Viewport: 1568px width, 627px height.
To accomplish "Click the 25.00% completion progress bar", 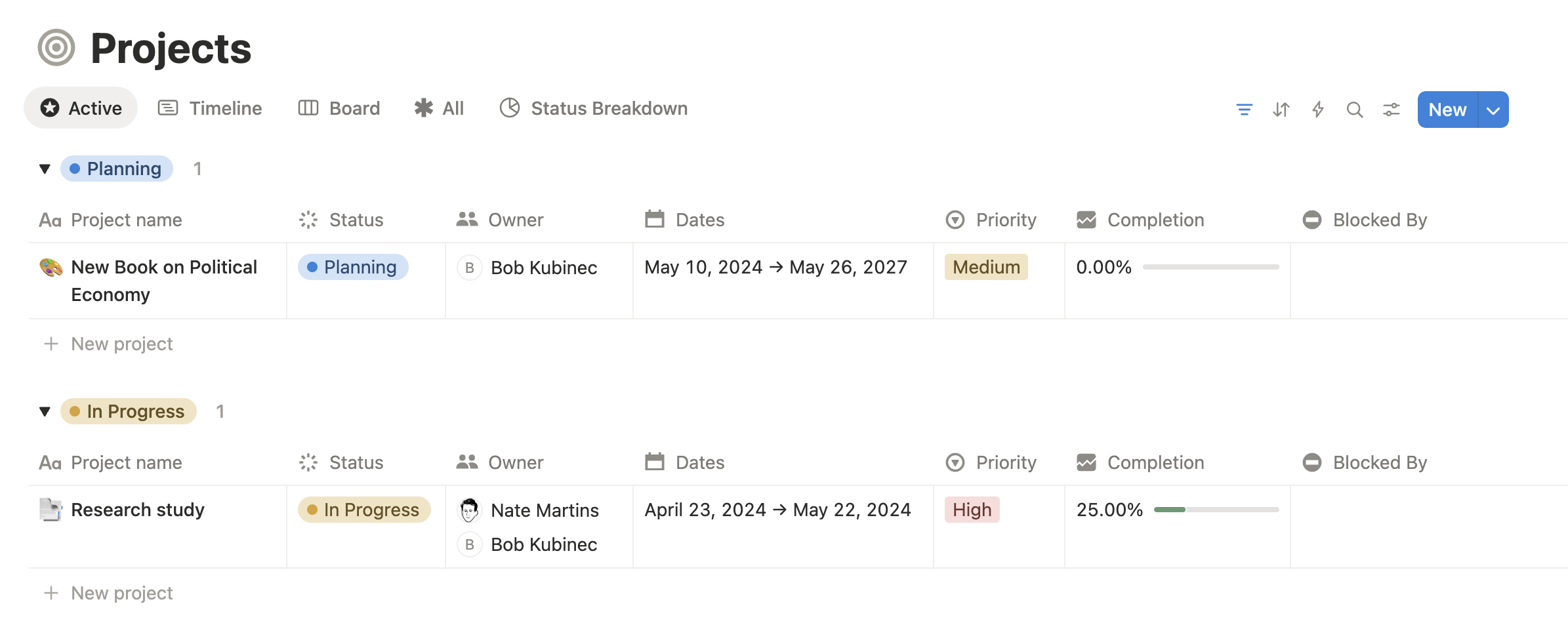I will tap(1216, 510).
